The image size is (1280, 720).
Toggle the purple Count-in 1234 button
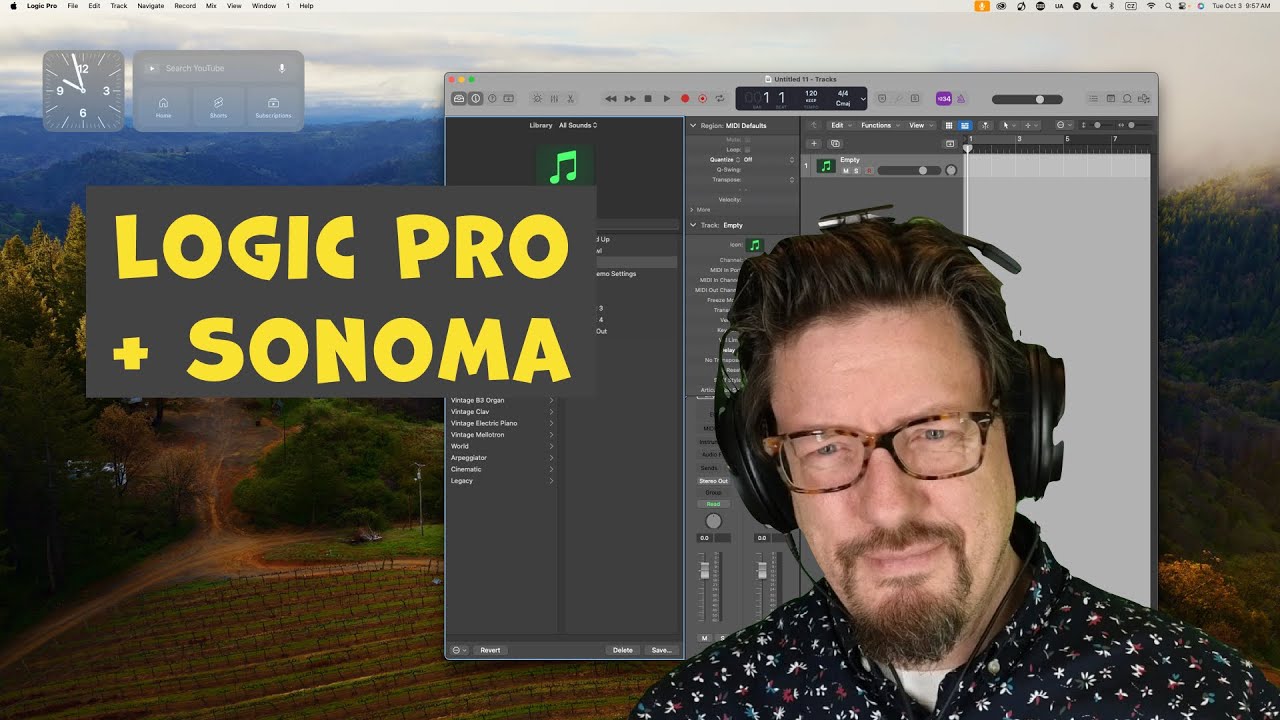[944, 98]
